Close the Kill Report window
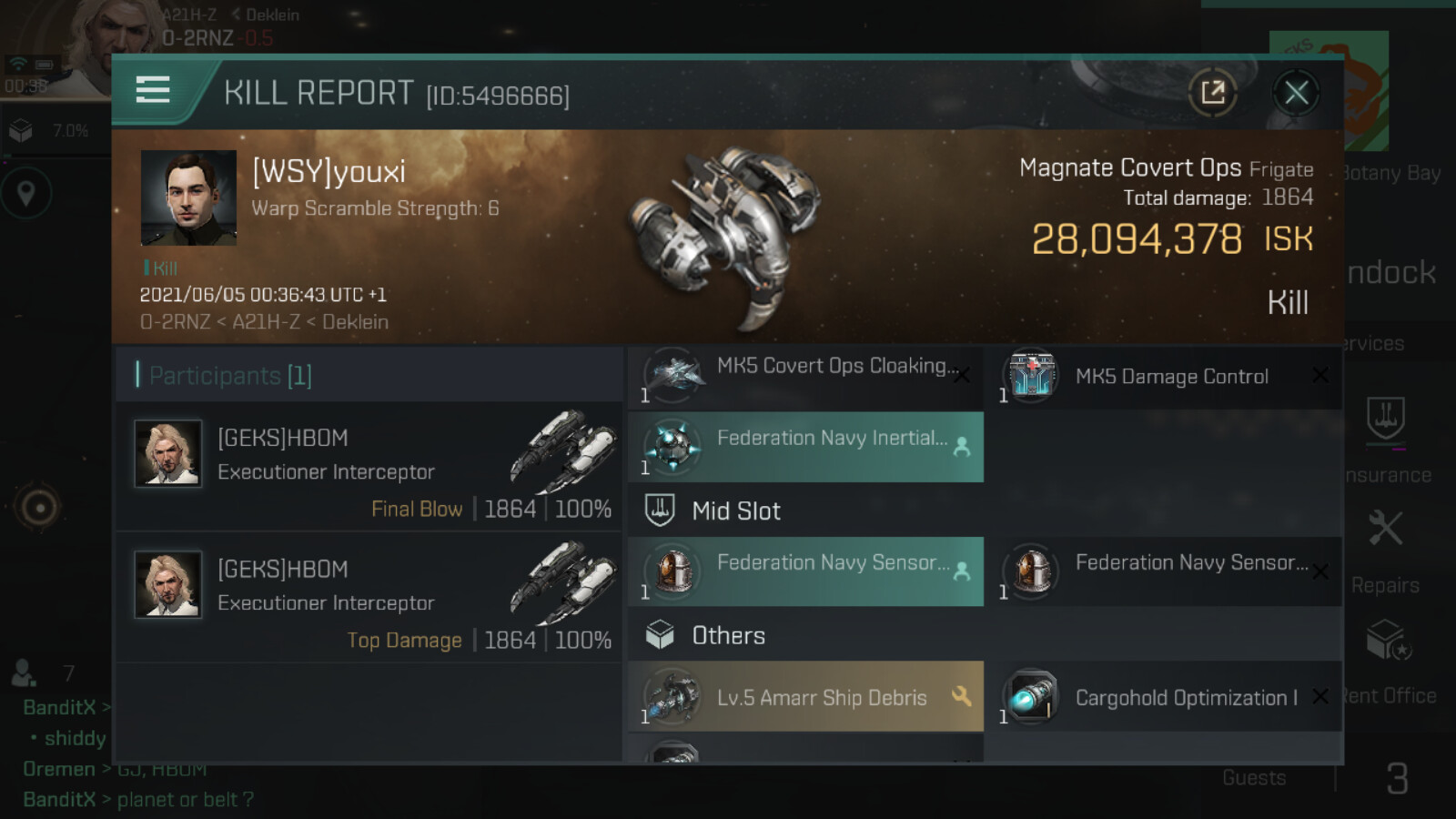The width and height of the screenshot is (1456, 819). (x=1296, y=92)
